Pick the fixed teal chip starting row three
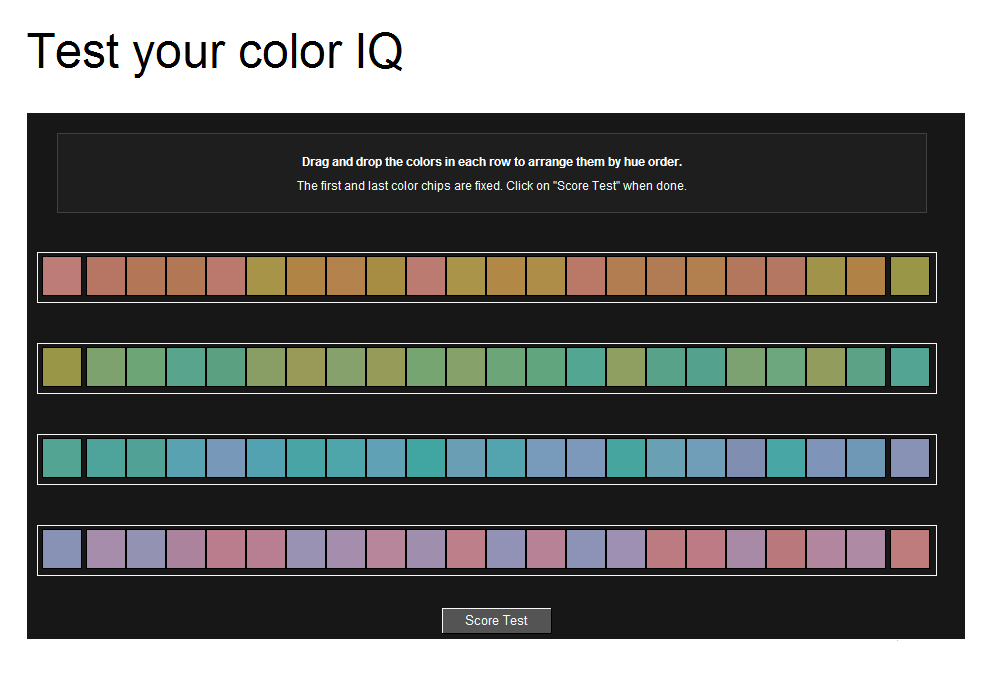991x675 pixels. point(62,458)
